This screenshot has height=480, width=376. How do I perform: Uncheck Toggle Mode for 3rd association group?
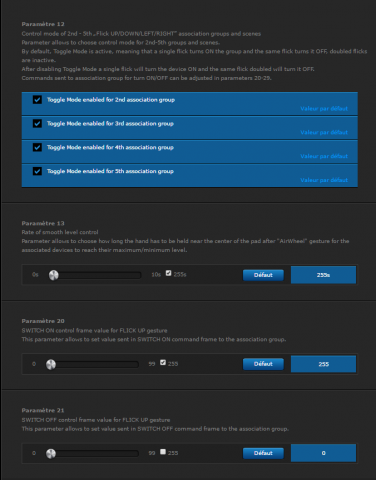point(37,123)
